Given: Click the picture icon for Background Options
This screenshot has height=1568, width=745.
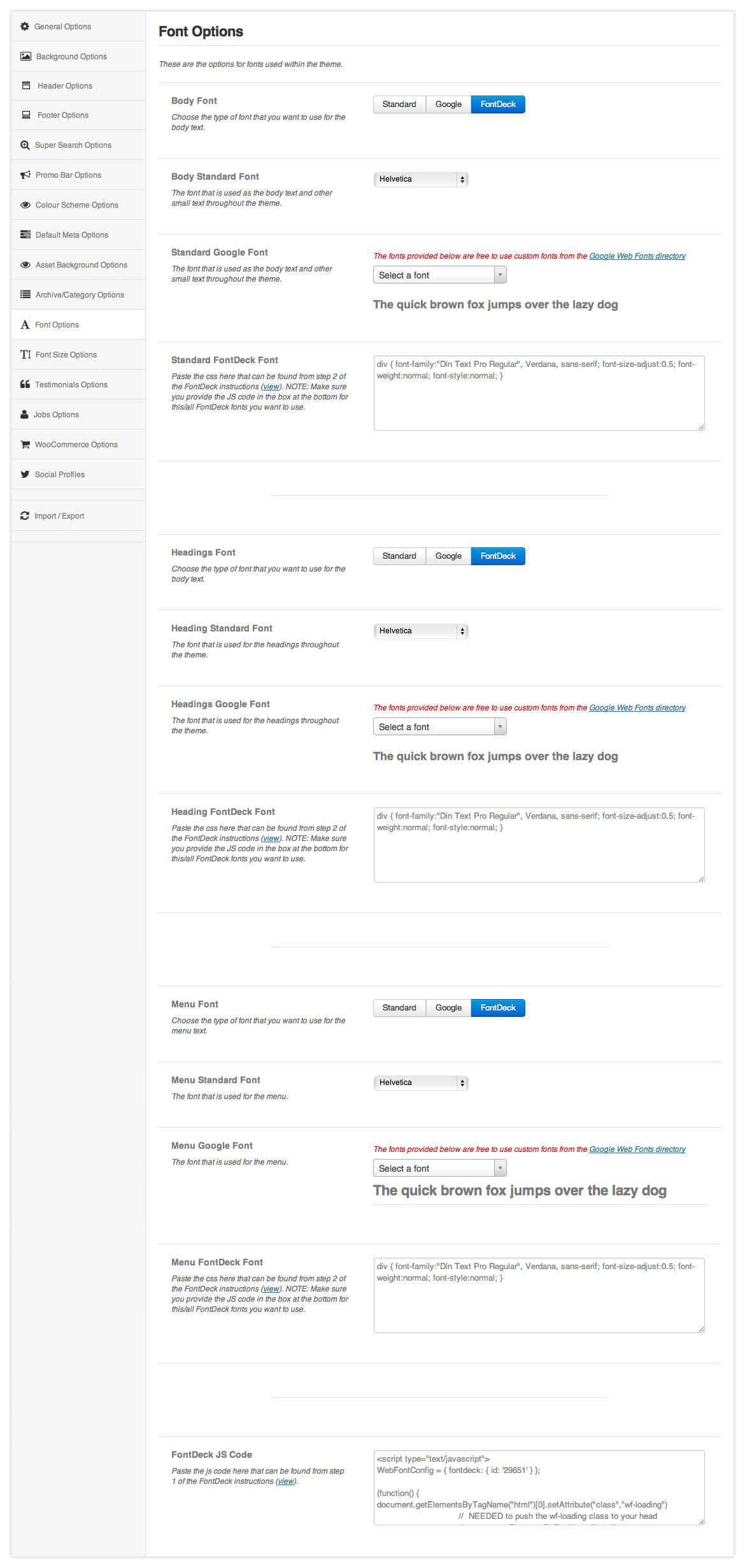Looking at the screenshot, I should (25, 57).
